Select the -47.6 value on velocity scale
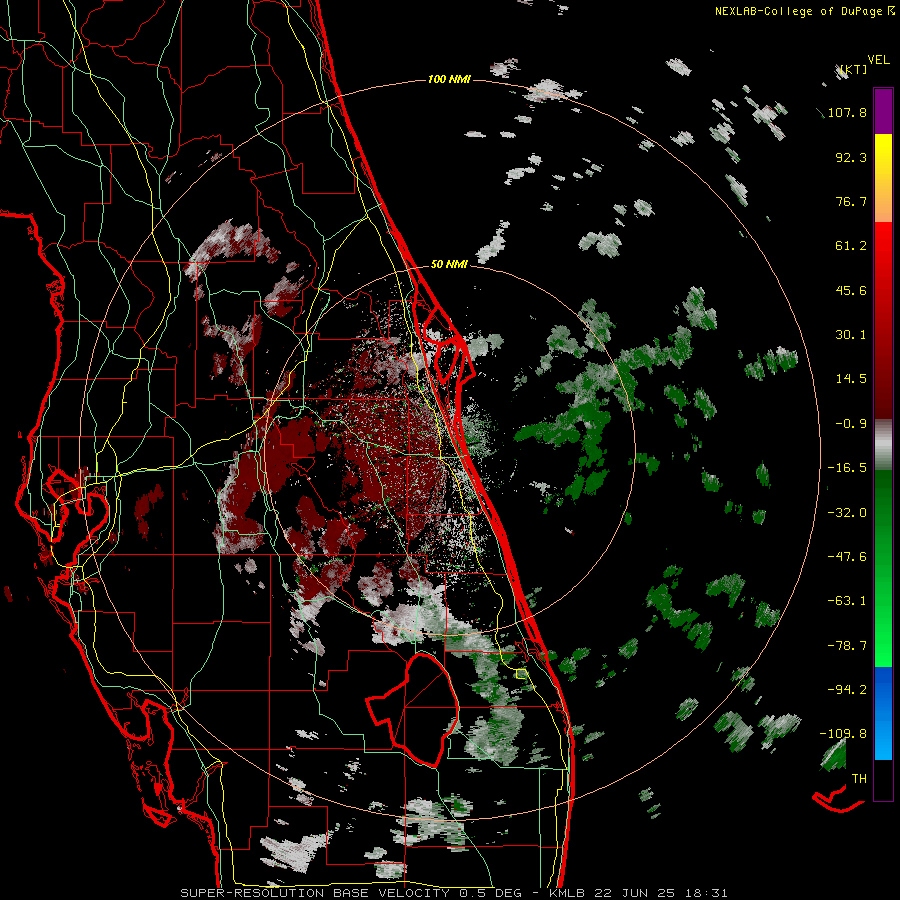 tap(847, 557)
